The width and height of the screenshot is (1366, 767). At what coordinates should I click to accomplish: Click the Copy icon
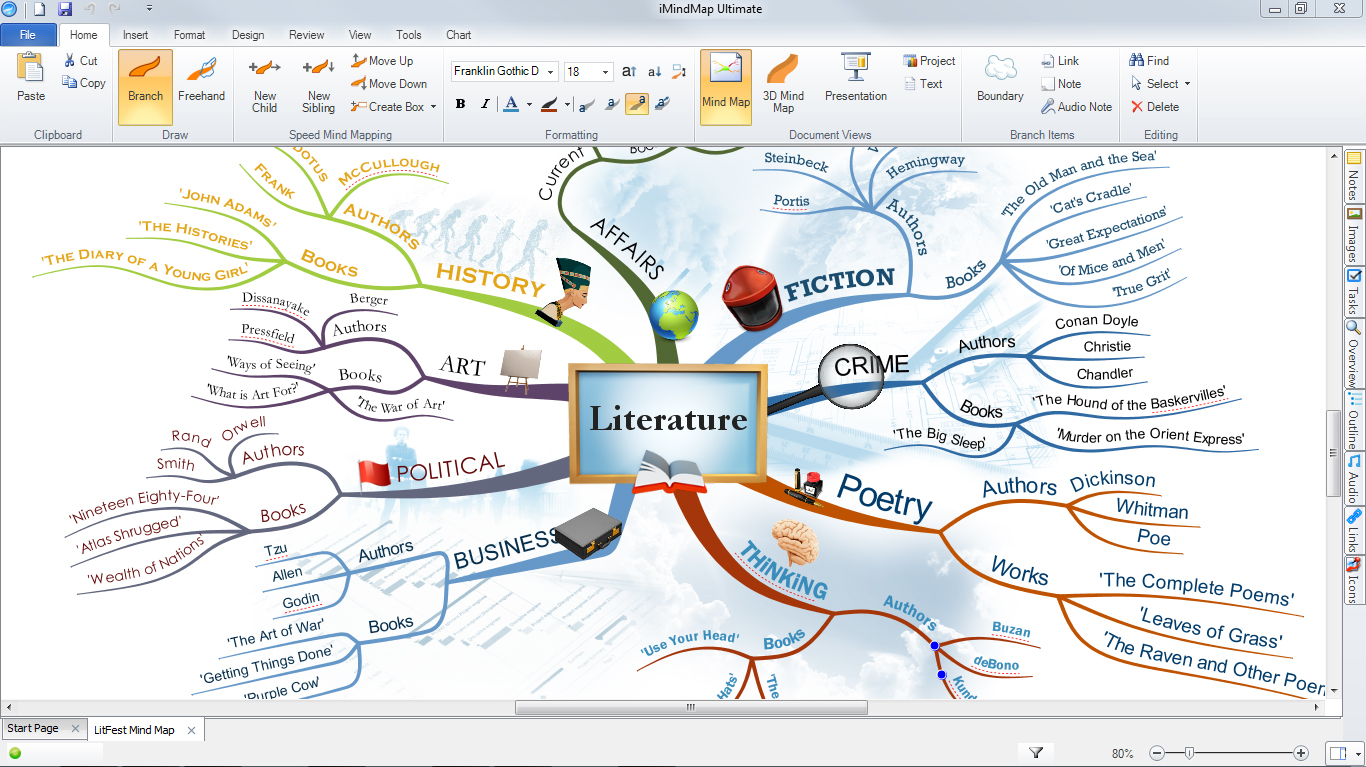[x=70, y=83]
